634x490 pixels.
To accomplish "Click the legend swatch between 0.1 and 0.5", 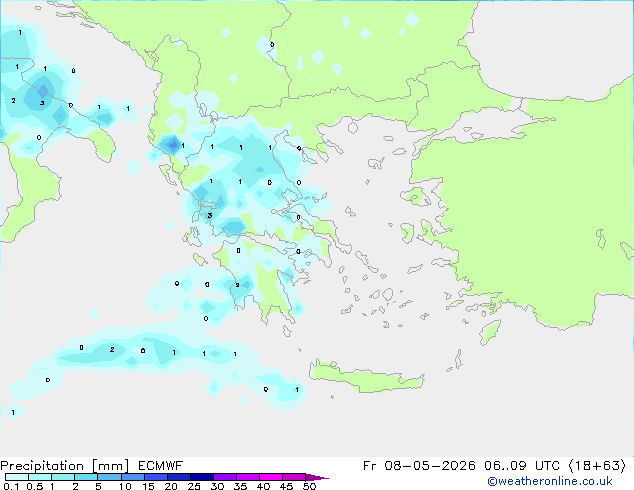I will coord(17,477).
